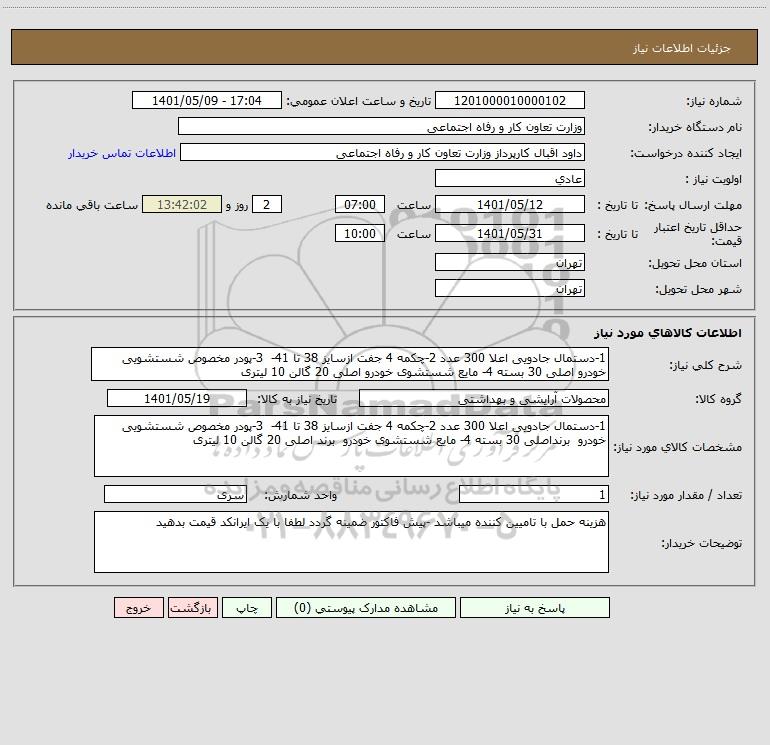This screenshot has width=770, height=745.
Task: Click the بازگشت back button
Action: coord(193,608)
